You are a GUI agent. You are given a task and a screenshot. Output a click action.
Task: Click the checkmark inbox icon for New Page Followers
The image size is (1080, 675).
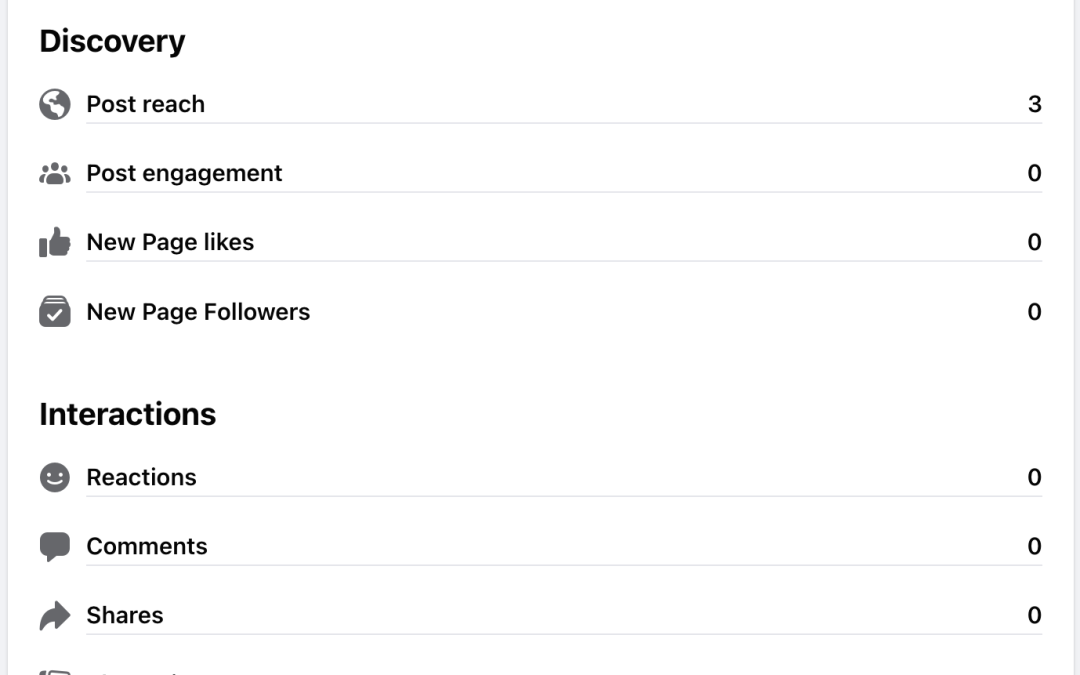[55, 311]
